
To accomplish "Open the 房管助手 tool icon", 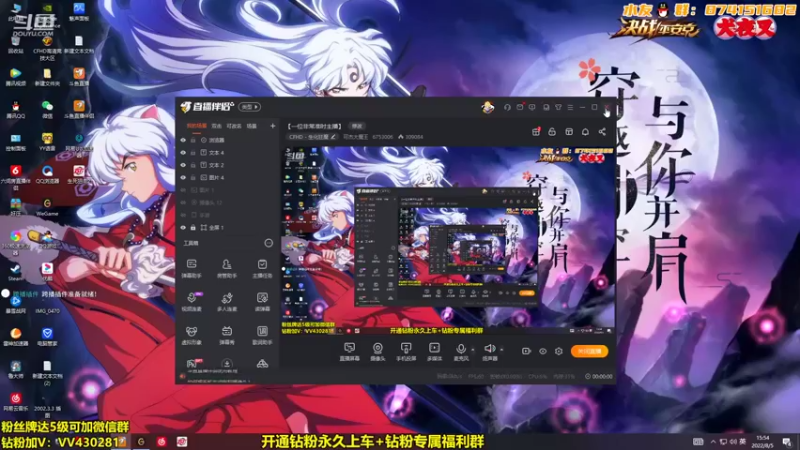I will (x=227, y=268).
